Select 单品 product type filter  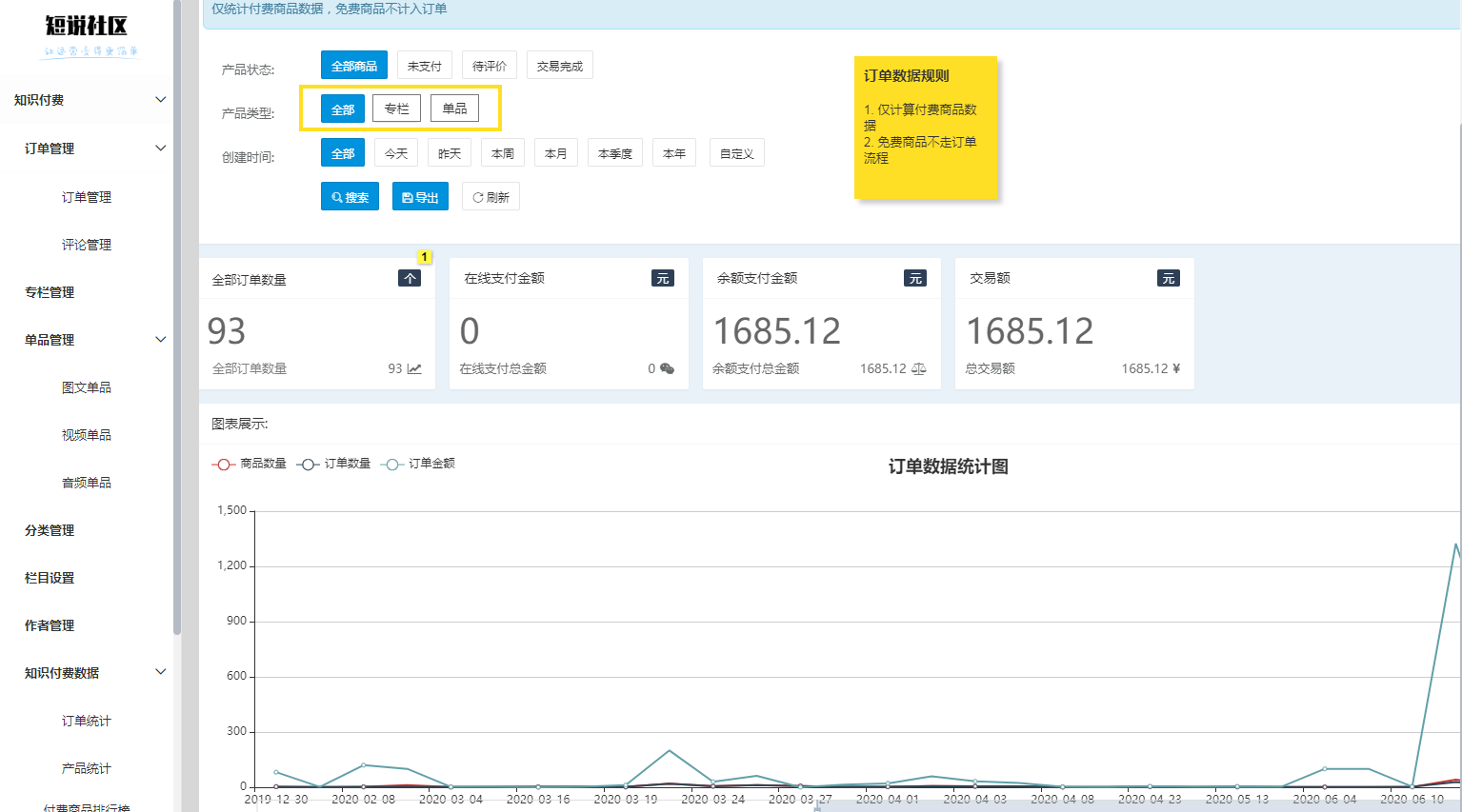(455, 109)
